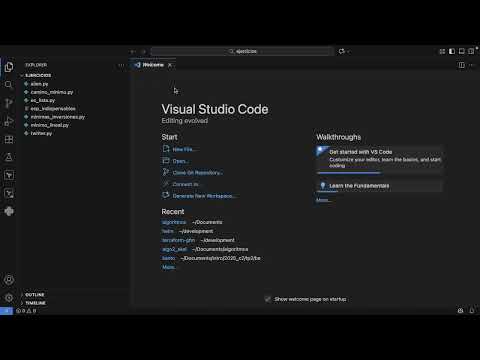Open the Python icon in activity bar
Image resolution: width=480 pixels, height=360 pixels.
(x=9, y=211)
